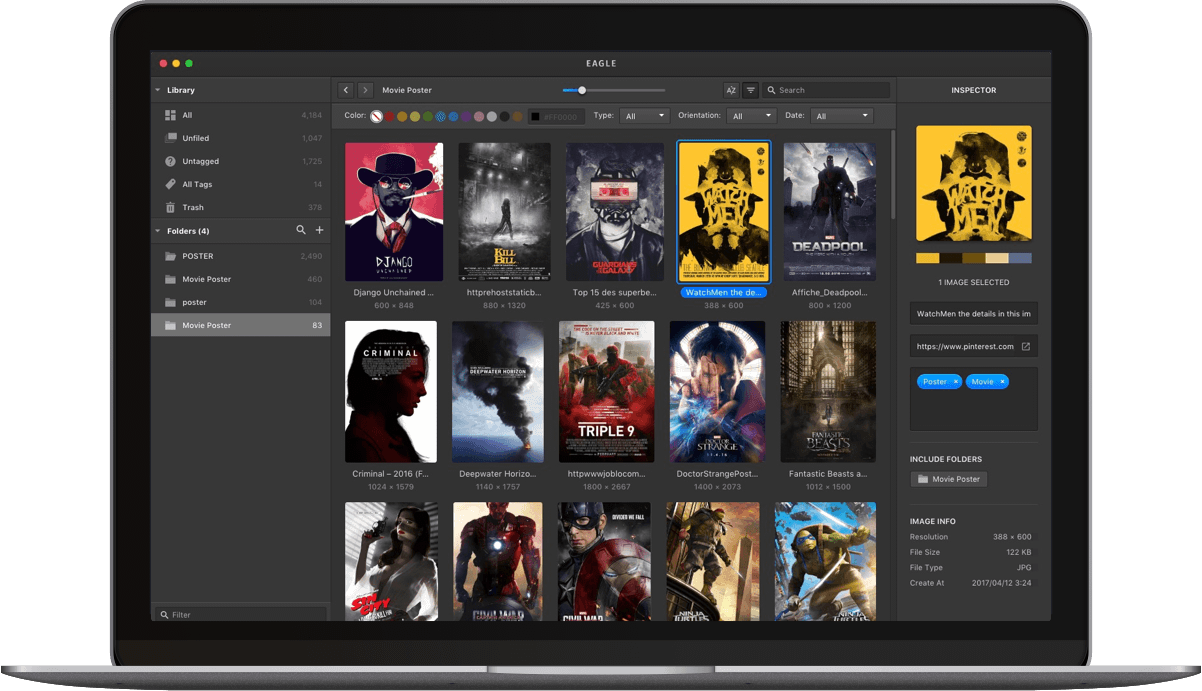
Task: Remove the Movie tag
Action: pyautogui.click(x=1002, y=382)
